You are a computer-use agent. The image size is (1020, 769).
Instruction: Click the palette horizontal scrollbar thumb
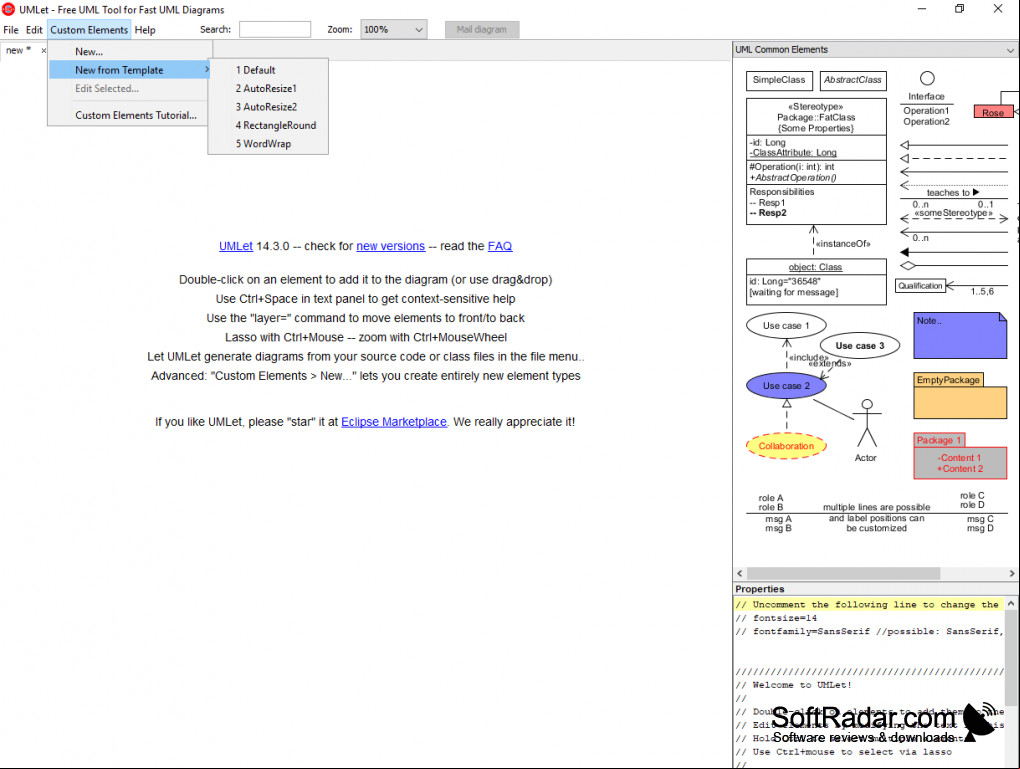point(843,573)
